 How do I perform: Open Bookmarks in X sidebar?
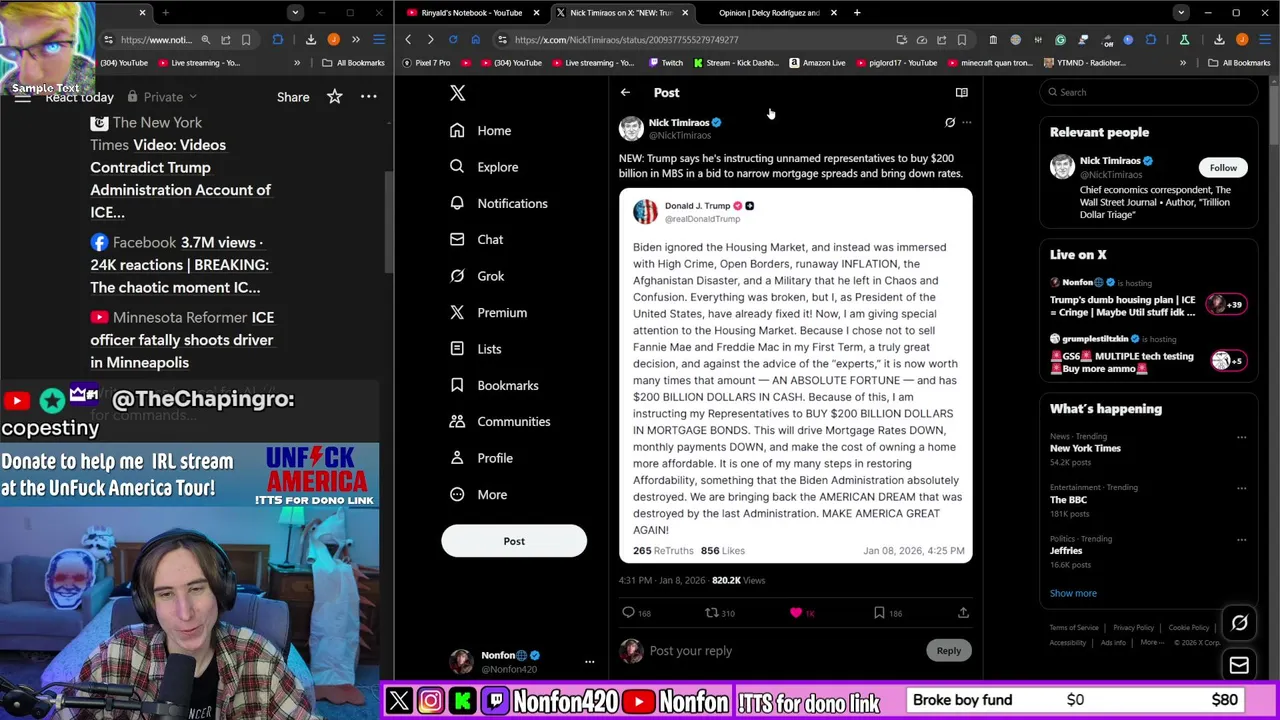[x=494, y=385]
